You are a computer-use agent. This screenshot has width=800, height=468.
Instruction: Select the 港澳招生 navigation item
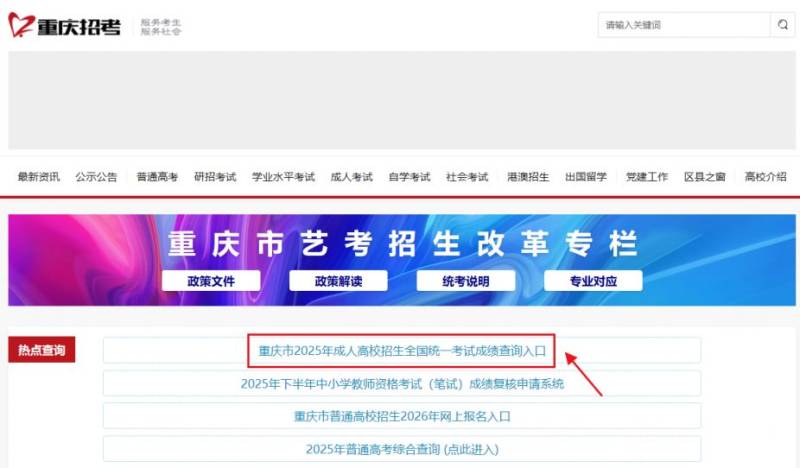coord(528,177)
